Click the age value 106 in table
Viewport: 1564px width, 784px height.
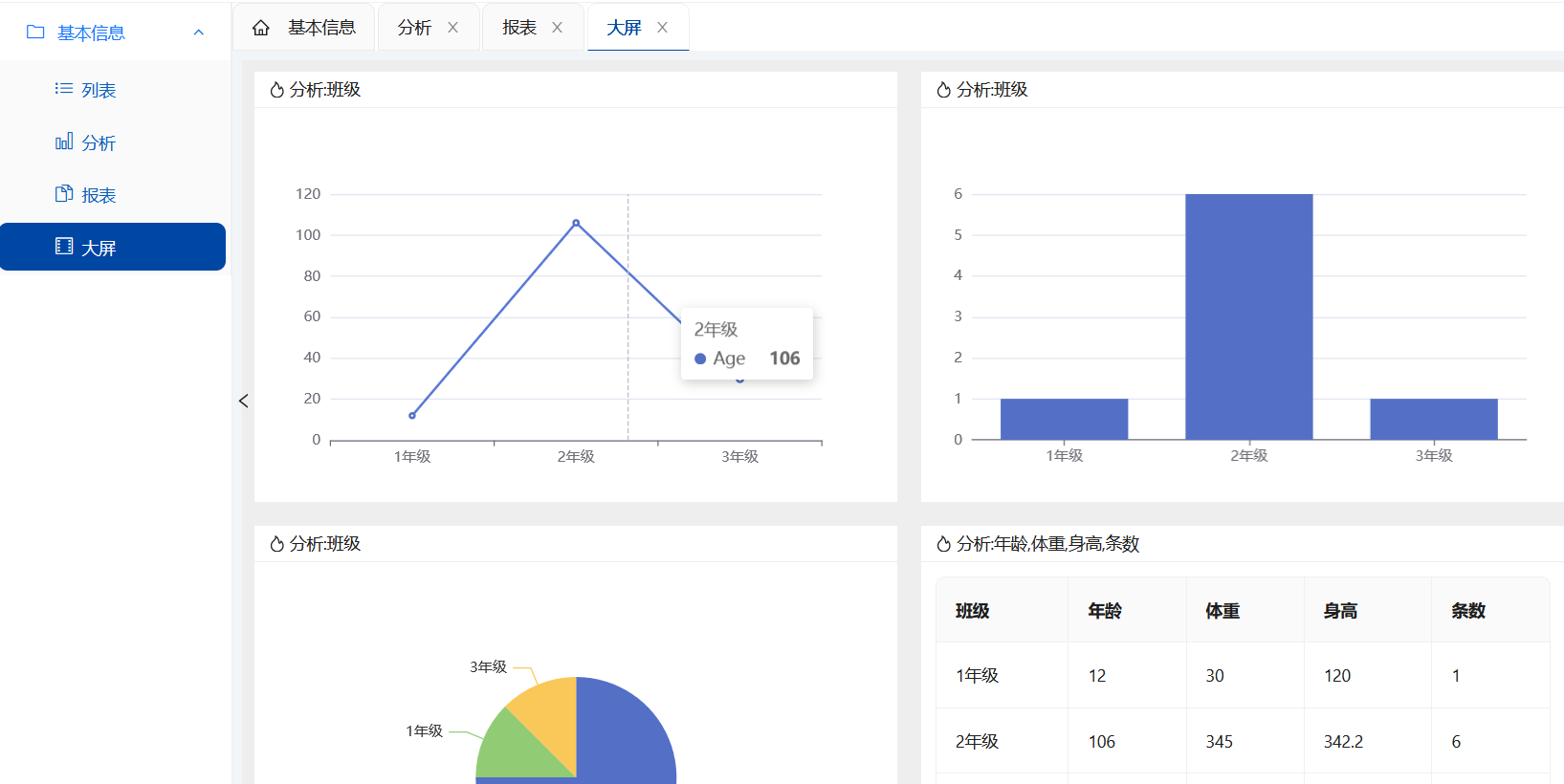(1102, 742)
